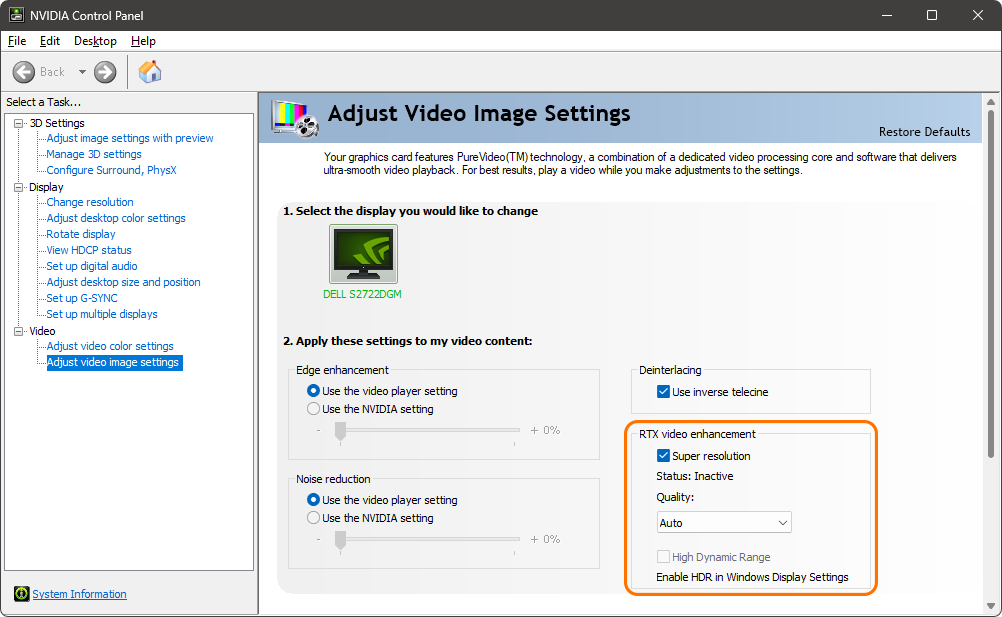This screenshot has width=1002, height=617.
Task: Open Set up G-SYNC
Action: [82, 298]
